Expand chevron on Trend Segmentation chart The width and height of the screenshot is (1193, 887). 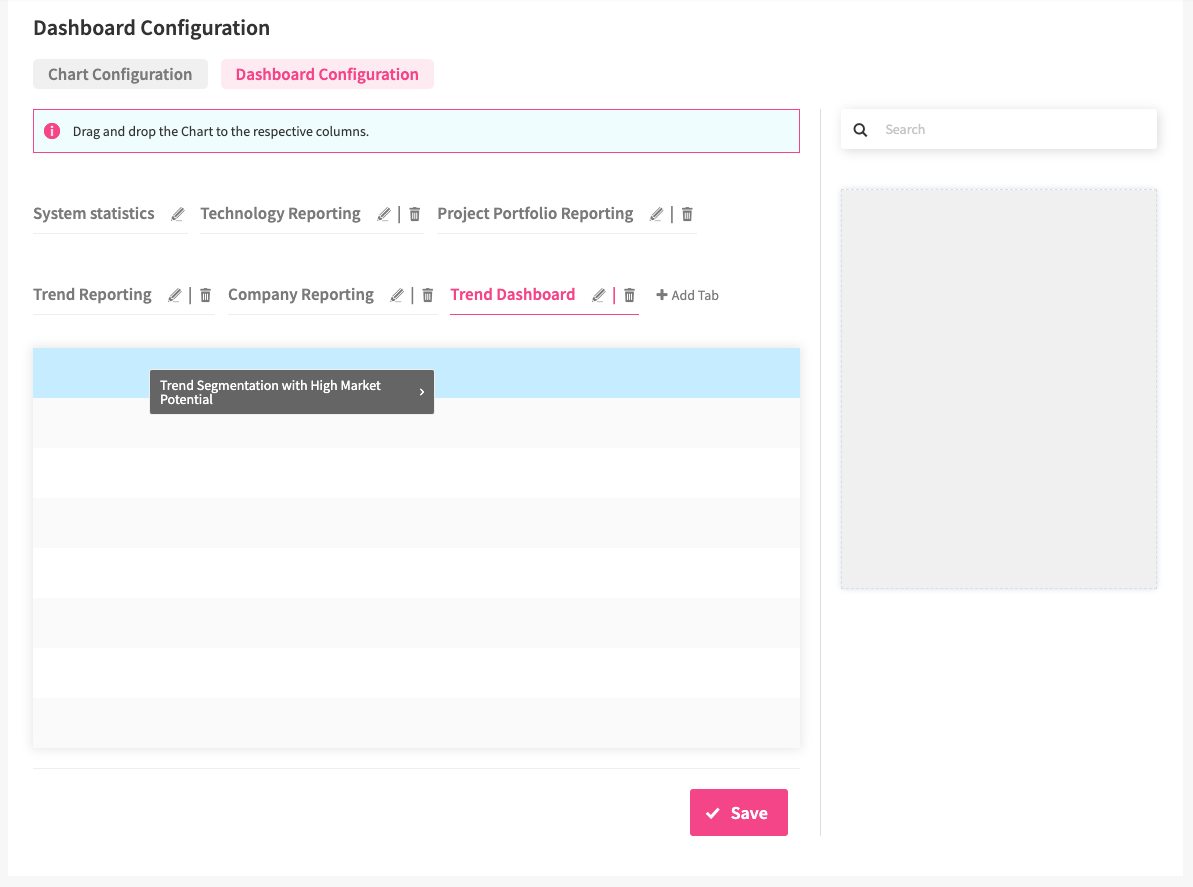(422, 392)
